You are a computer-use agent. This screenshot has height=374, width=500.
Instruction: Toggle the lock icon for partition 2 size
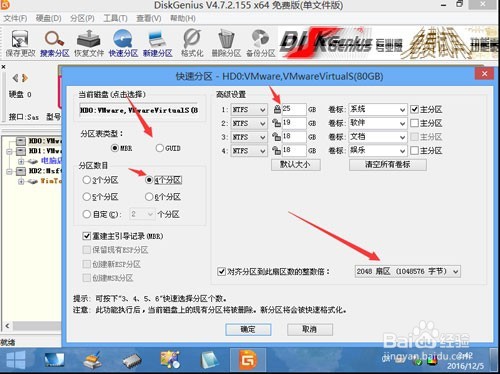(x=277, y=123)
